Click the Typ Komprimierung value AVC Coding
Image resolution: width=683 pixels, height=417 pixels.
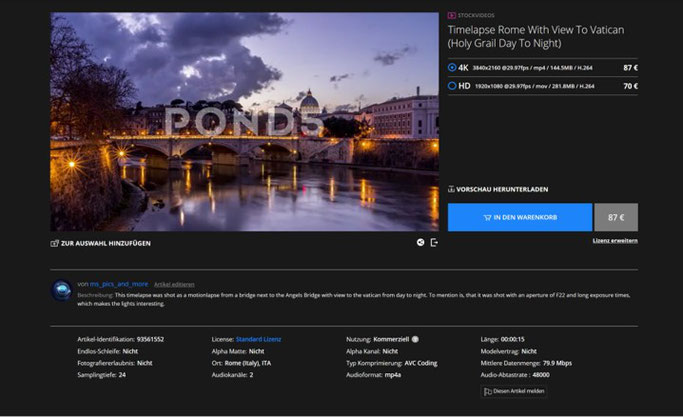pyautogui.click(x=421, y=363)
